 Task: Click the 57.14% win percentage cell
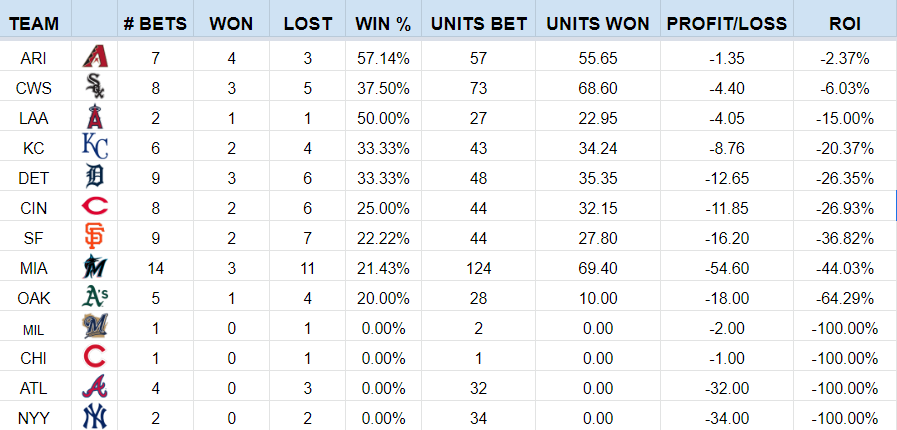click(x=383, y=58)
